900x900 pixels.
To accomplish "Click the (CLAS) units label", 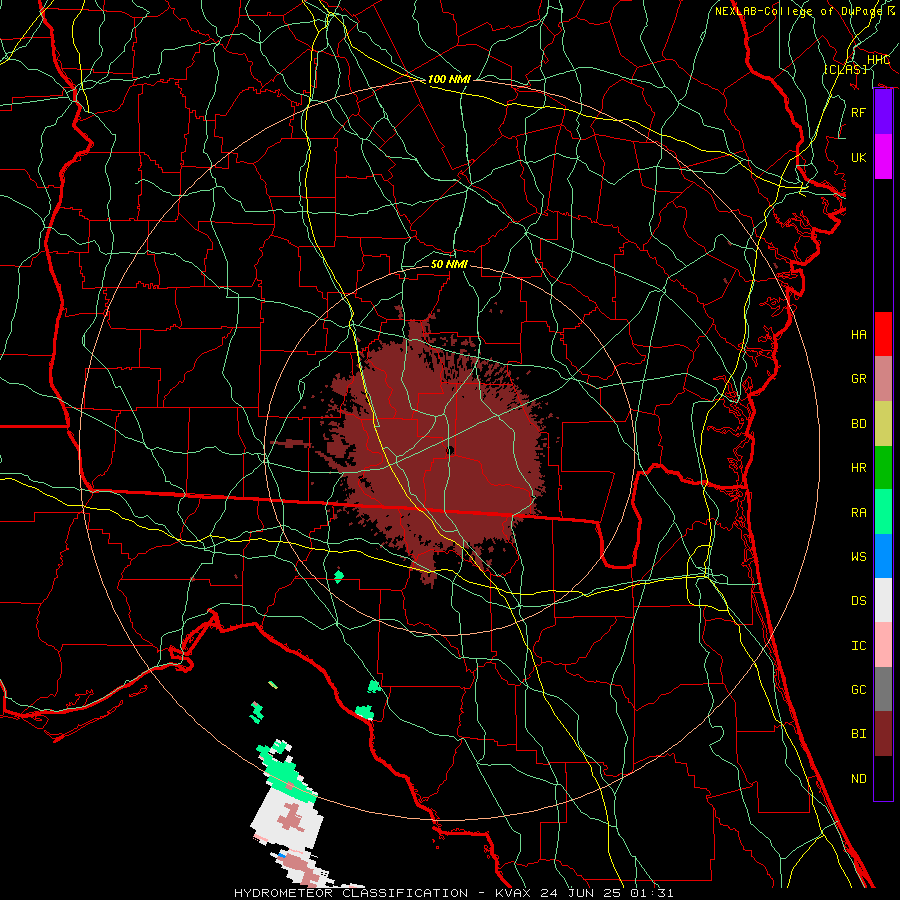I will coord(845,69).
